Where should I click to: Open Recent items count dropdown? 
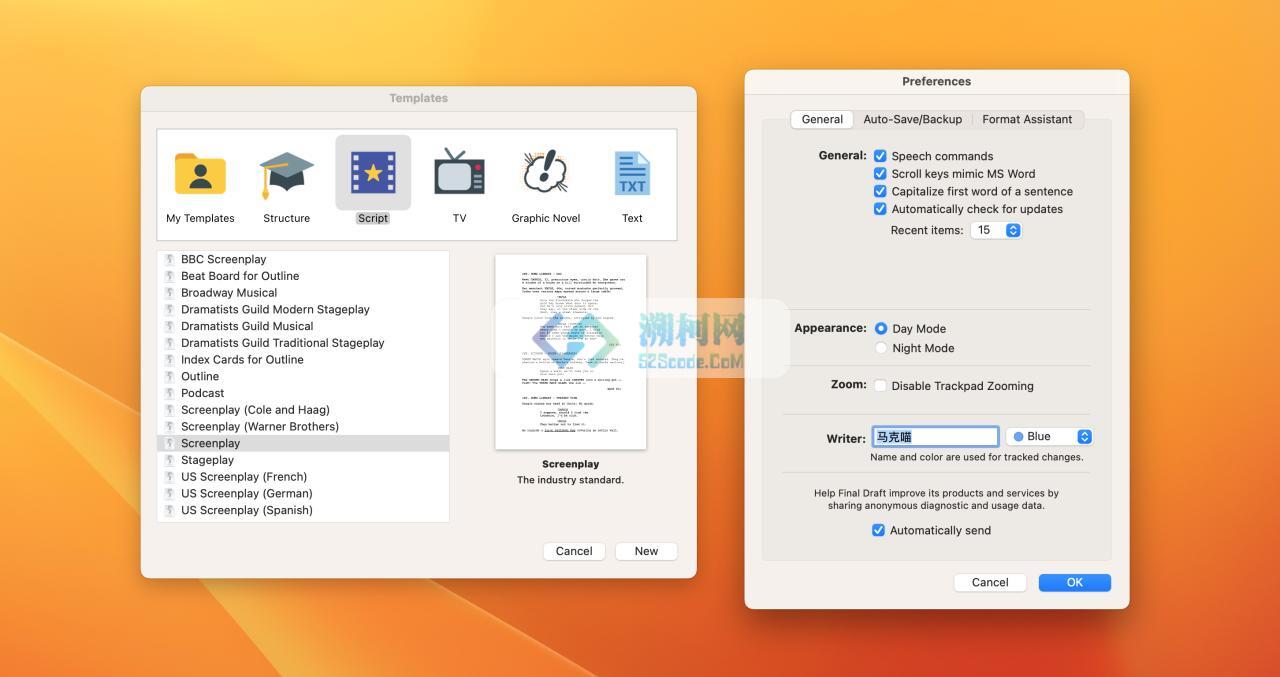[x=996, y=230]
